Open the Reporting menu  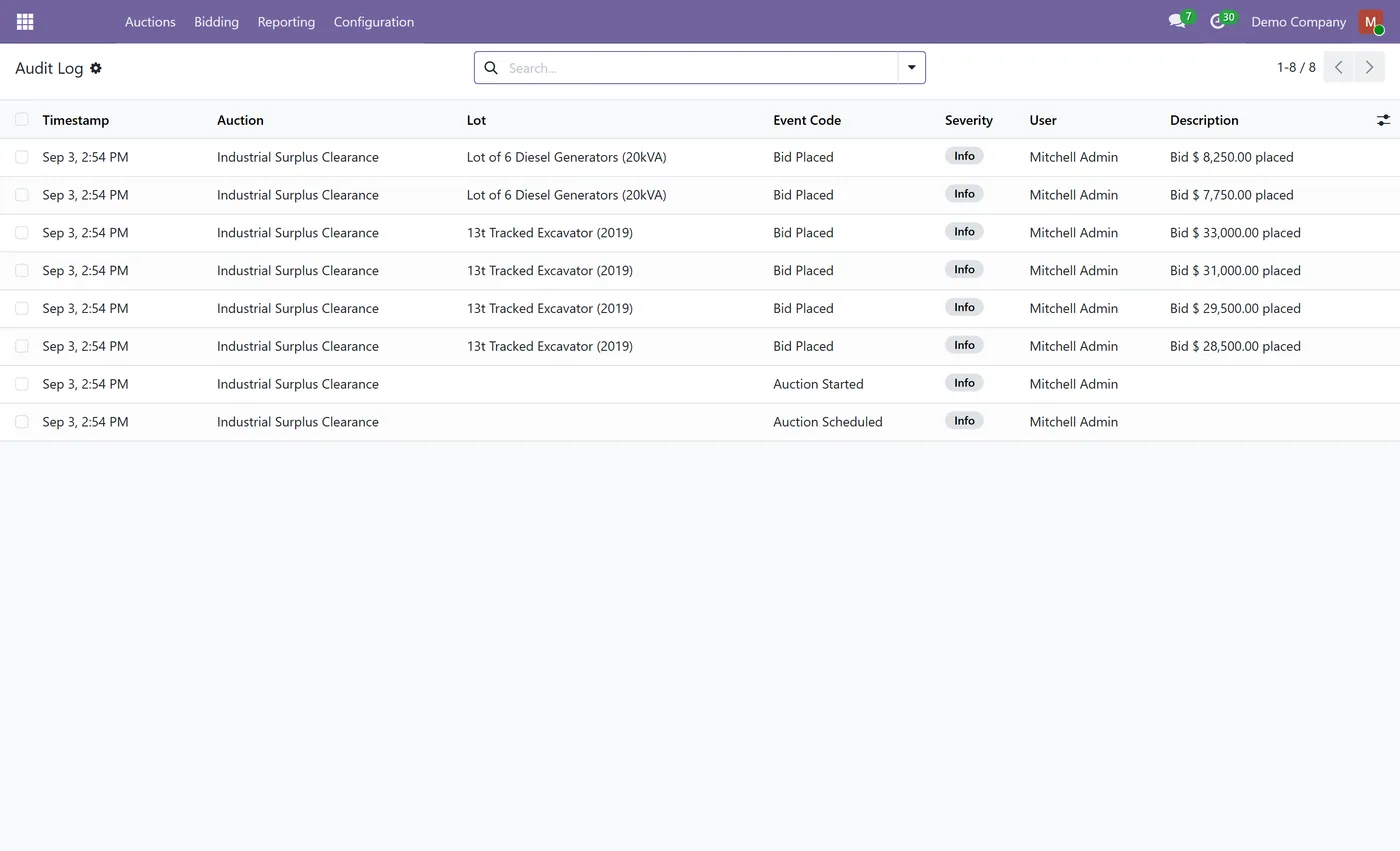[x=286, y=21]
